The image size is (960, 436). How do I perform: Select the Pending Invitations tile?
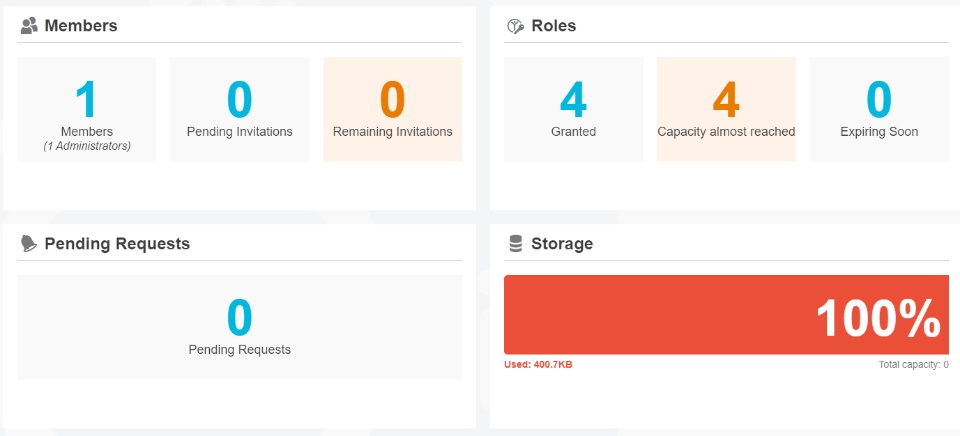(x=240, y=109)
